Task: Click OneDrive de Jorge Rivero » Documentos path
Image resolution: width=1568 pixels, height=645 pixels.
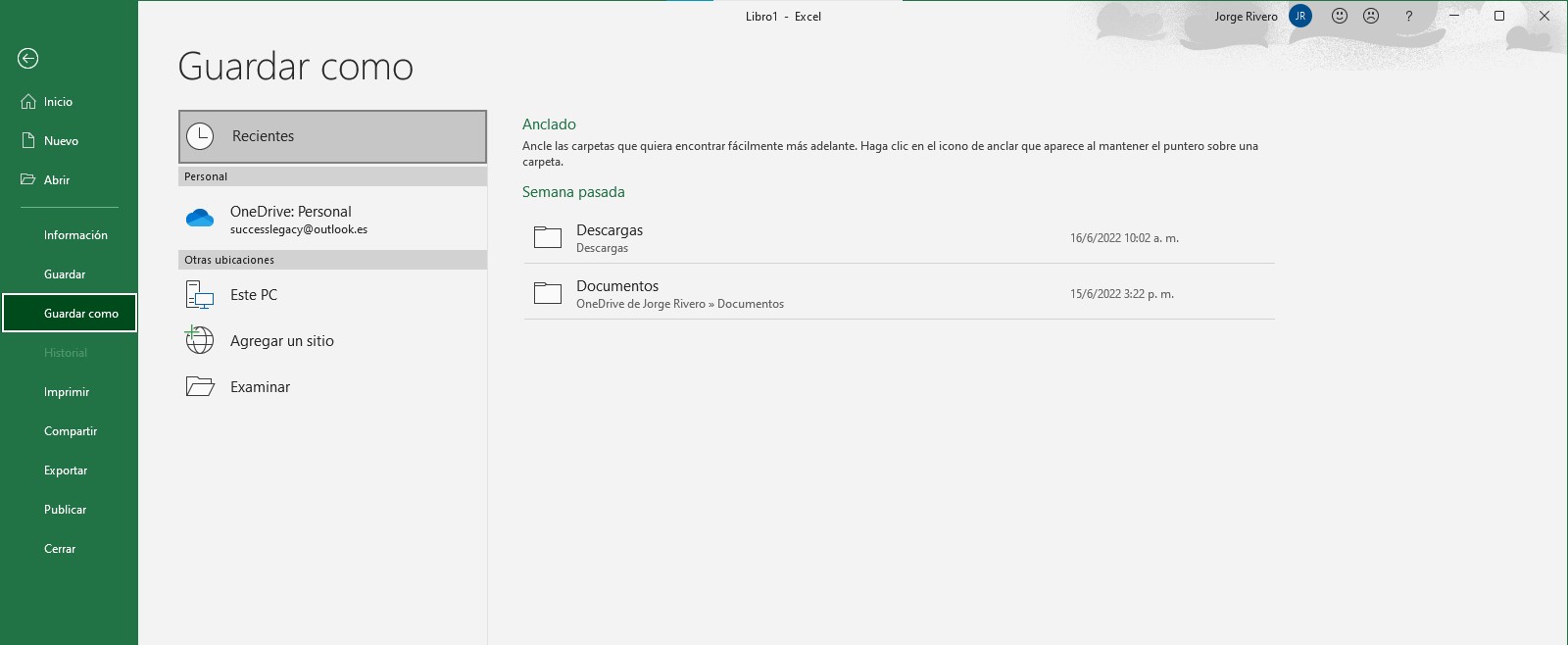Action: tap(680, 304)
